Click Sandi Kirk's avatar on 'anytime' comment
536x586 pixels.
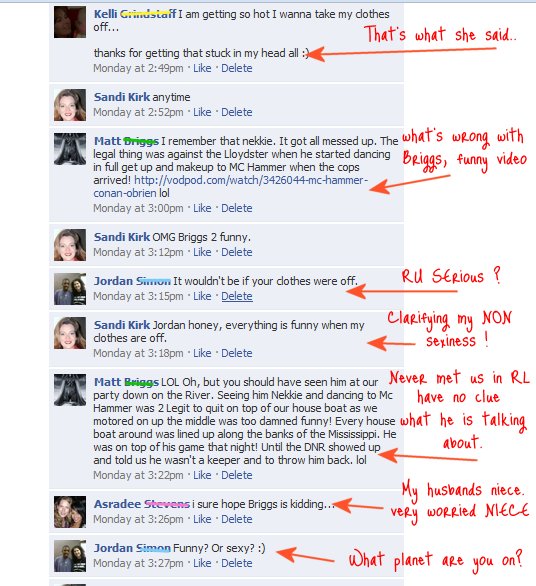pyautogui.click(x=70, y=105)
